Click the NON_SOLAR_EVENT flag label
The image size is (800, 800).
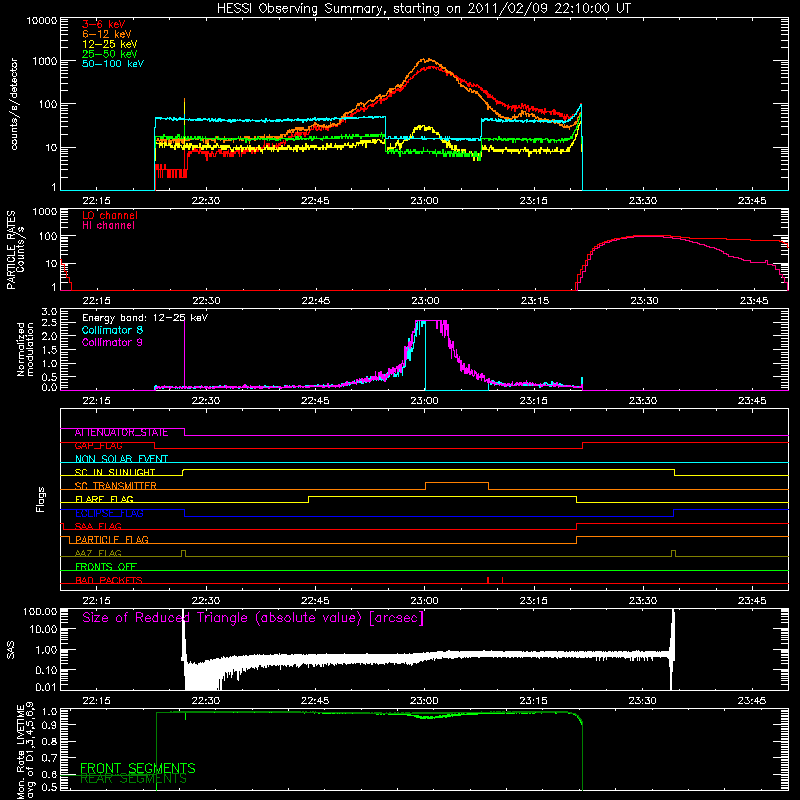(x=121, y=459)
